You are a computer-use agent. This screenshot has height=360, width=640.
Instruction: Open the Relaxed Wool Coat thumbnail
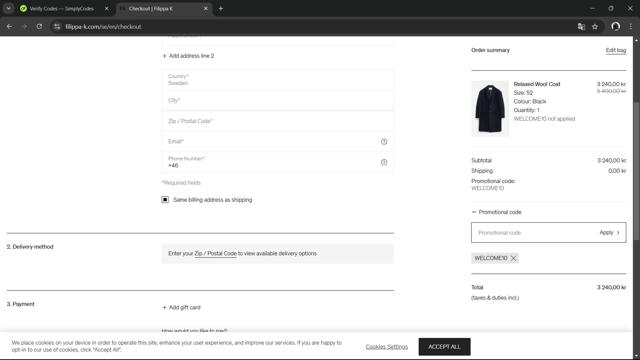pos(490,108)
